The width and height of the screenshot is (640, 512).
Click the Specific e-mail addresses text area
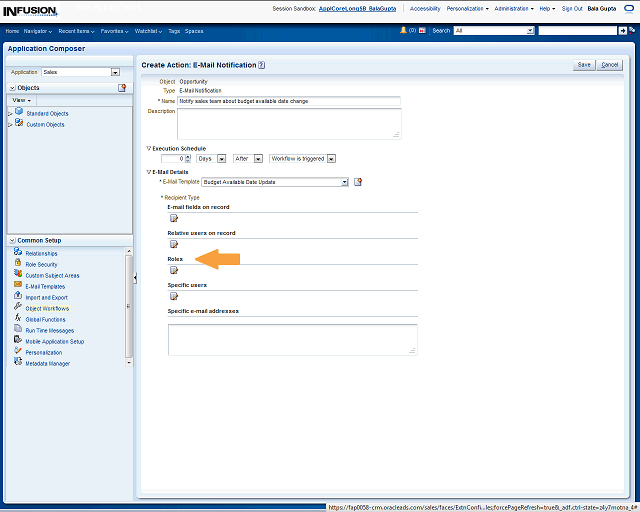tap(292, 338)
